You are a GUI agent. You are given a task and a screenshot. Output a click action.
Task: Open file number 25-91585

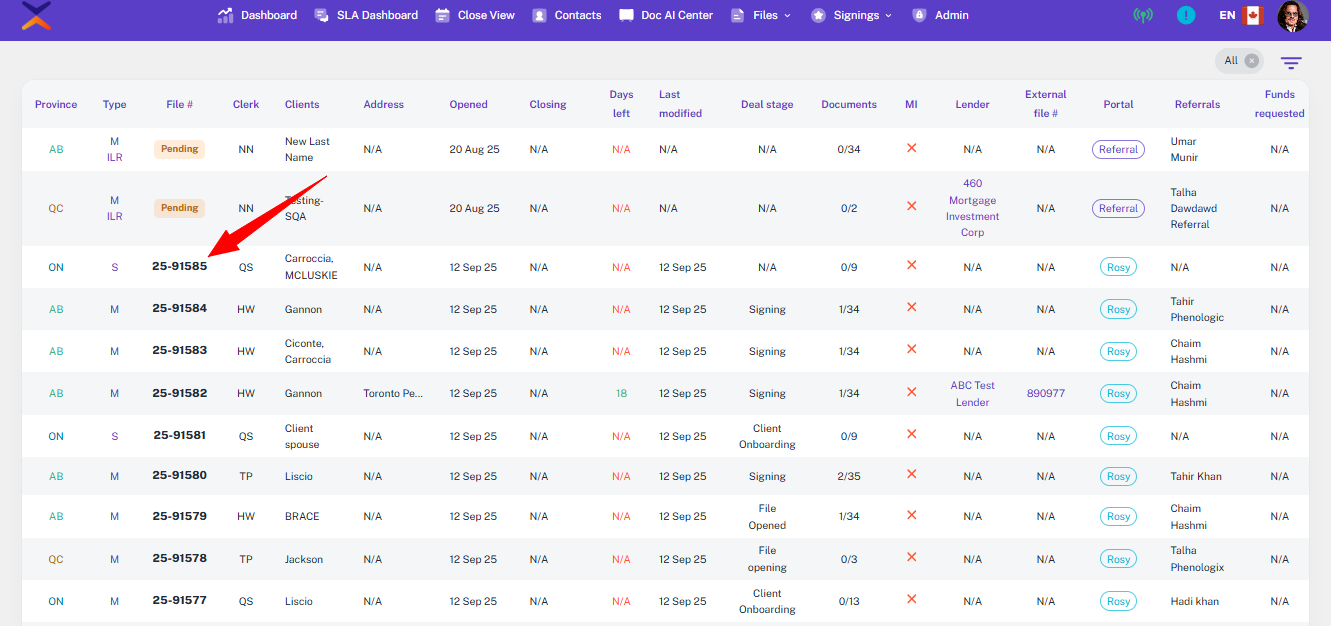tap(180, 267)
